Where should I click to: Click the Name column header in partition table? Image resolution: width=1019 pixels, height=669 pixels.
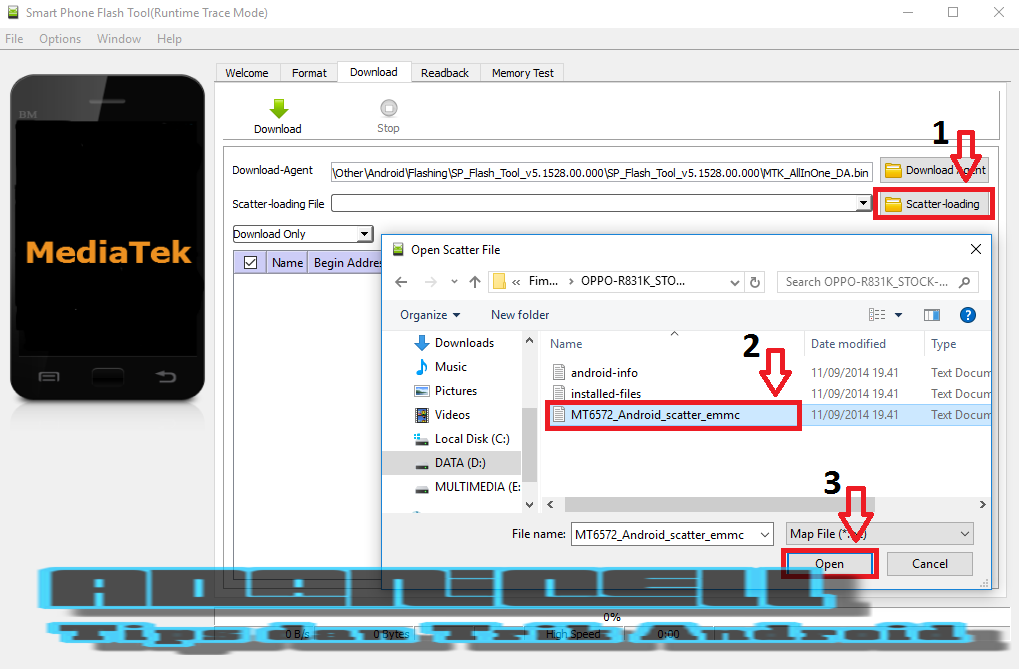tap(287, 263)
